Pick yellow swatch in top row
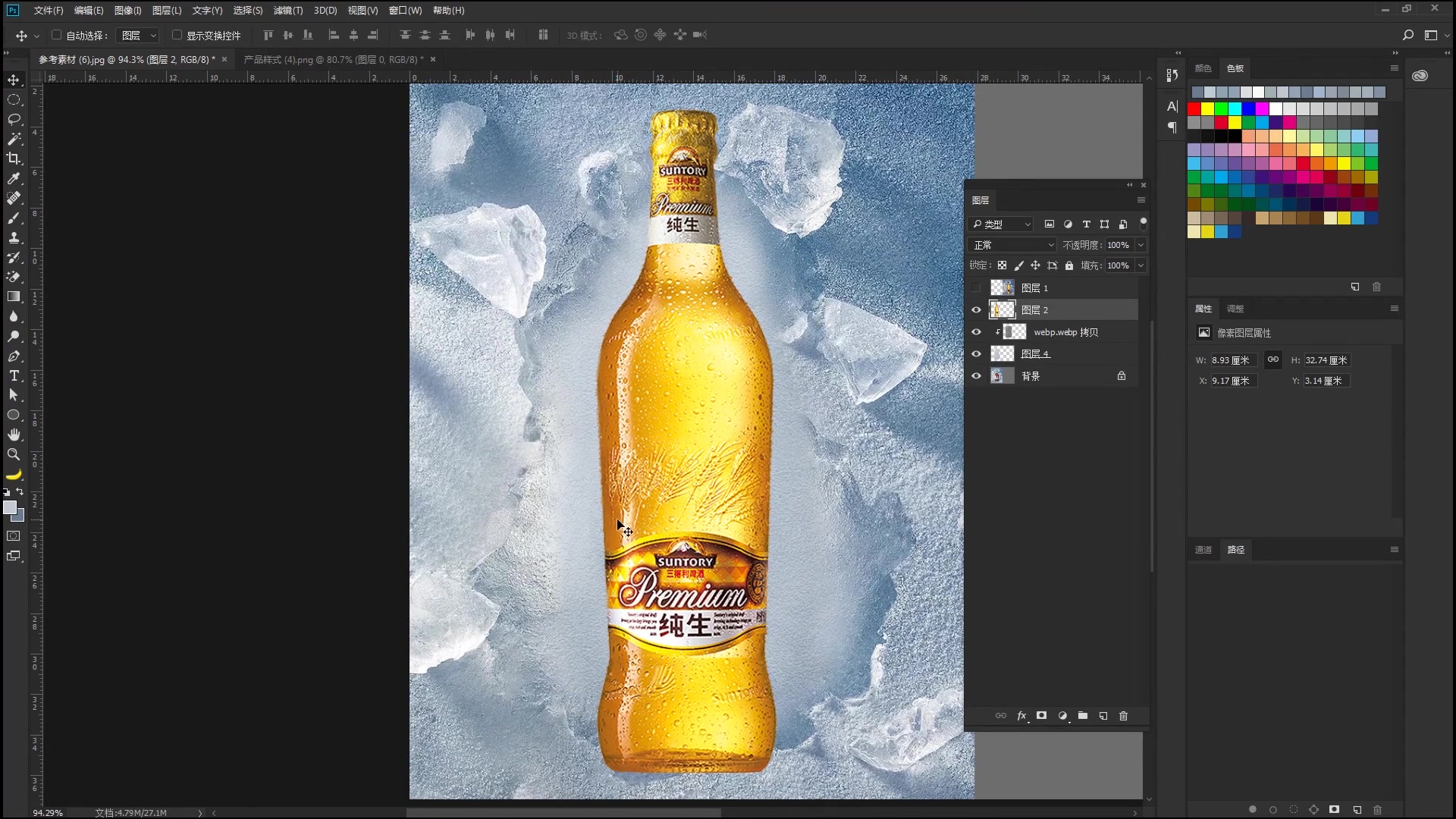Viewport: 1456px width, 819px height. (1208, 109)
